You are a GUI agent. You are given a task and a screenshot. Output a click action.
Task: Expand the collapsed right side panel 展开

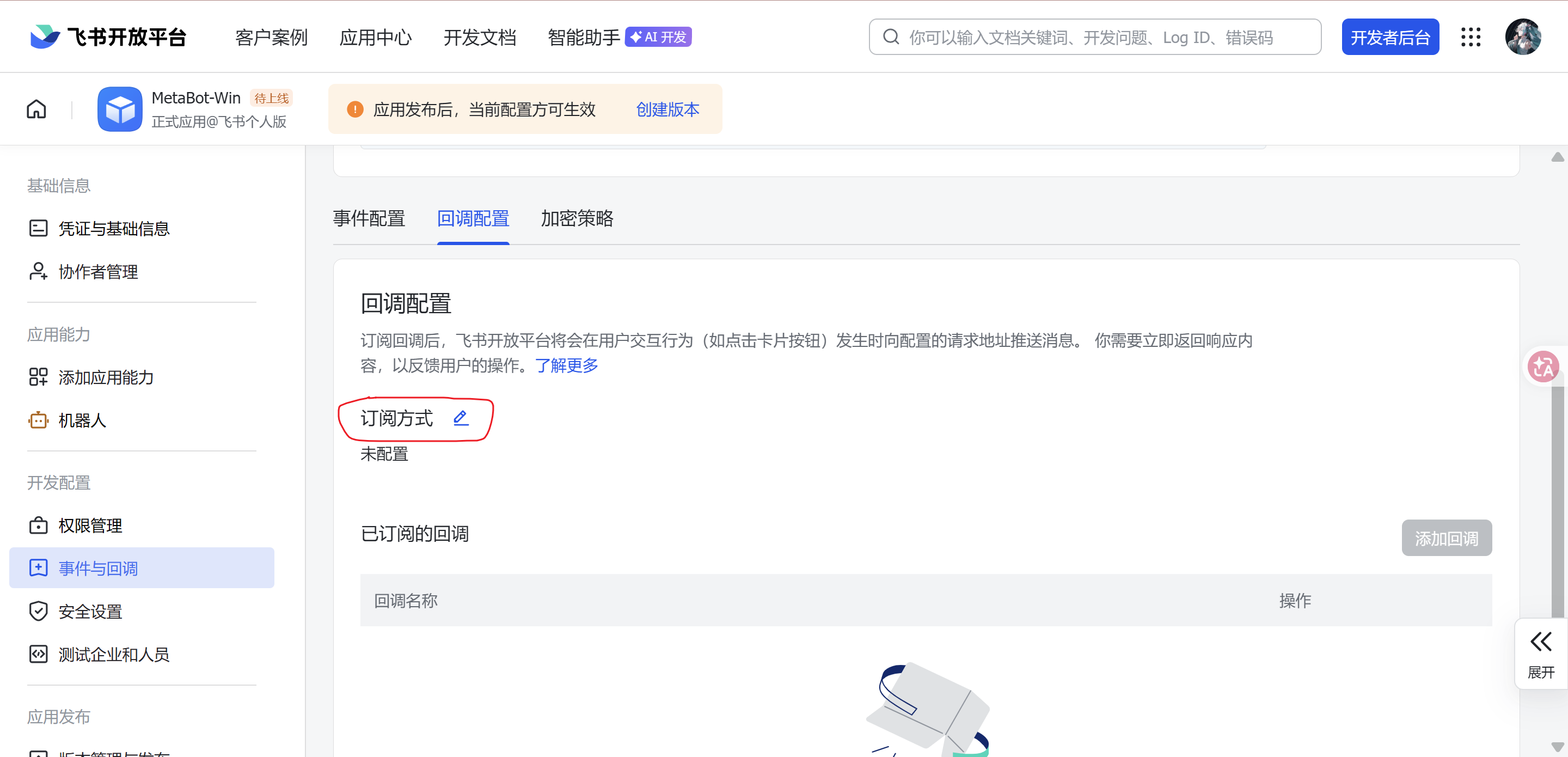click(1541, 654)
